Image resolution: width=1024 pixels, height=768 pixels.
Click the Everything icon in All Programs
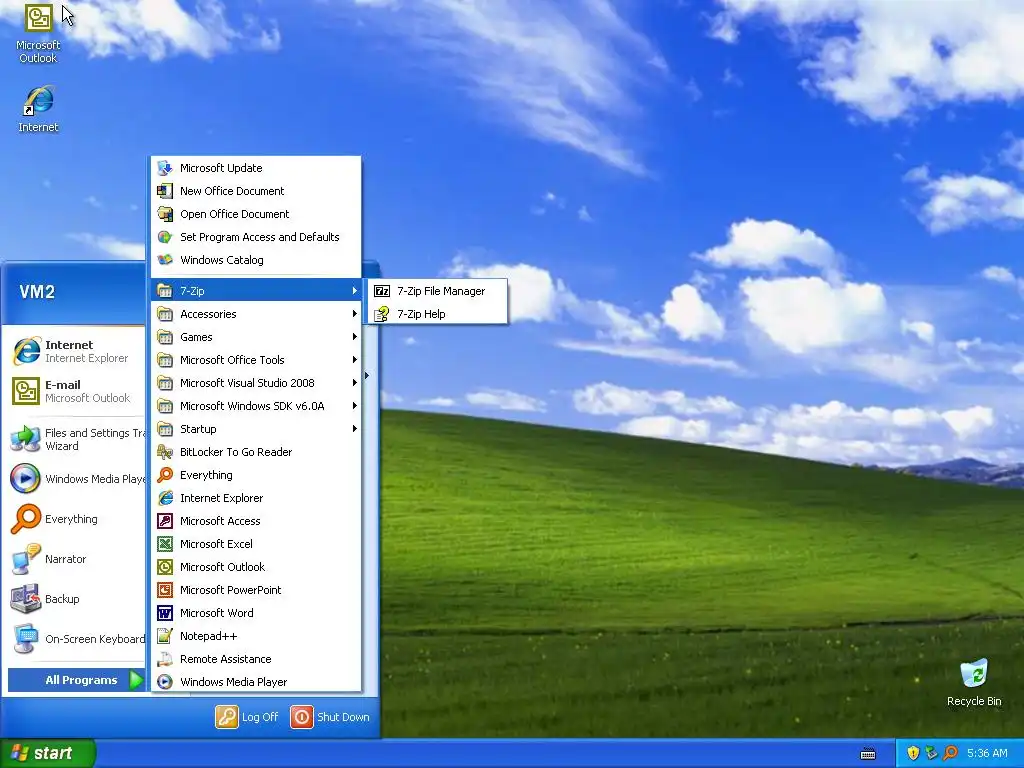tap(165, 475)
